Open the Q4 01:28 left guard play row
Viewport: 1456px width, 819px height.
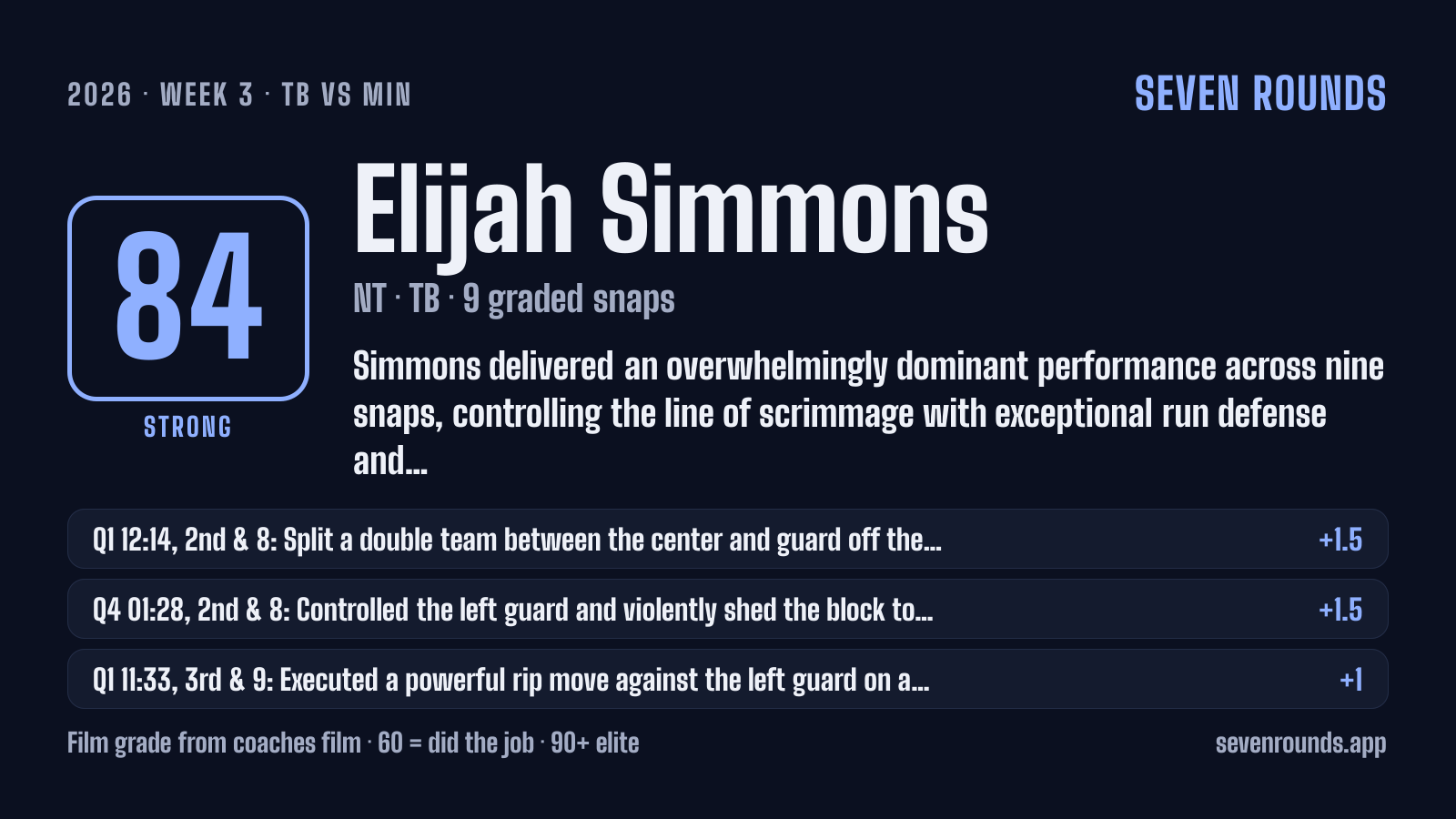[x=727, y=609]
